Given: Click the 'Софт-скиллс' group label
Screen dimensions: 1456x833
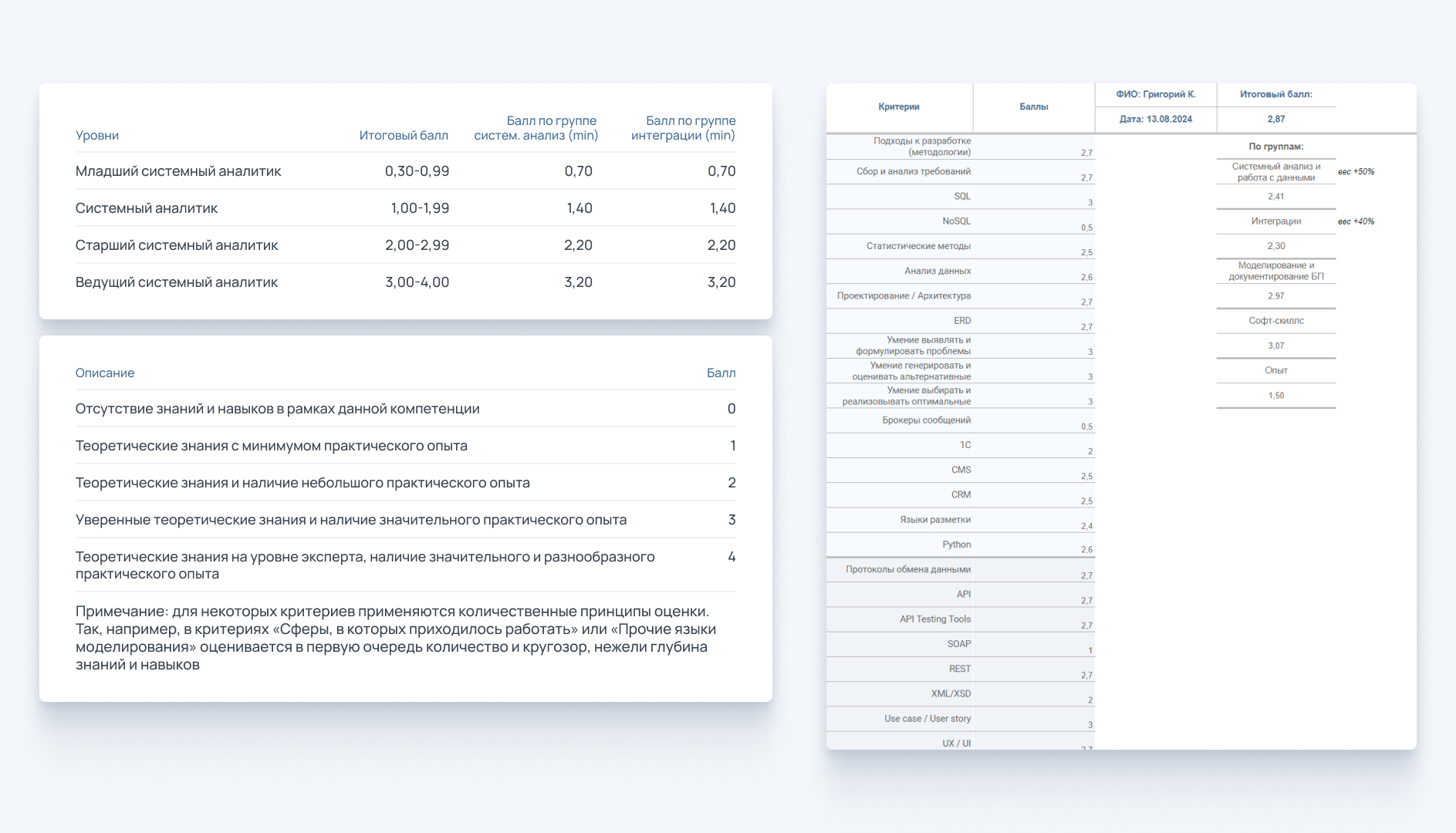Looking at the screenshot, I should tap(1276, 321).
